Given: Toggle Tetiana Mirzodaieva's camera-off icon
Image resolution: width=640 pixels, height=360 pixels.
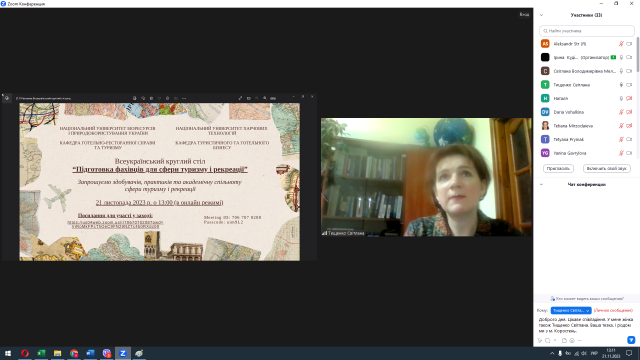Looking at the screenshot, I should tap(629, 126).
